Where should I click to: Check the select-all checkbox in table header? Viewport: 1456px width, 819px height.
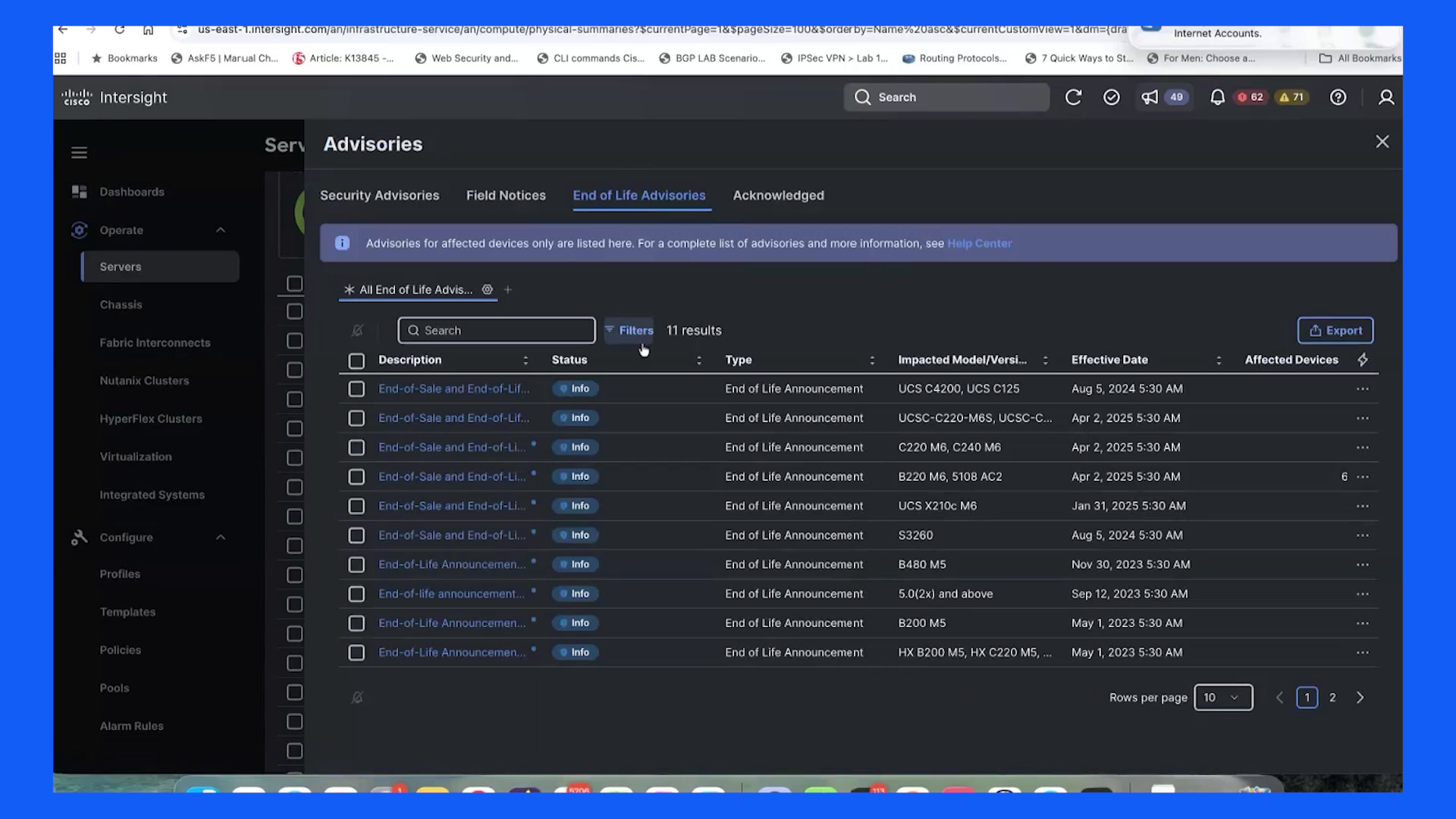356,361
